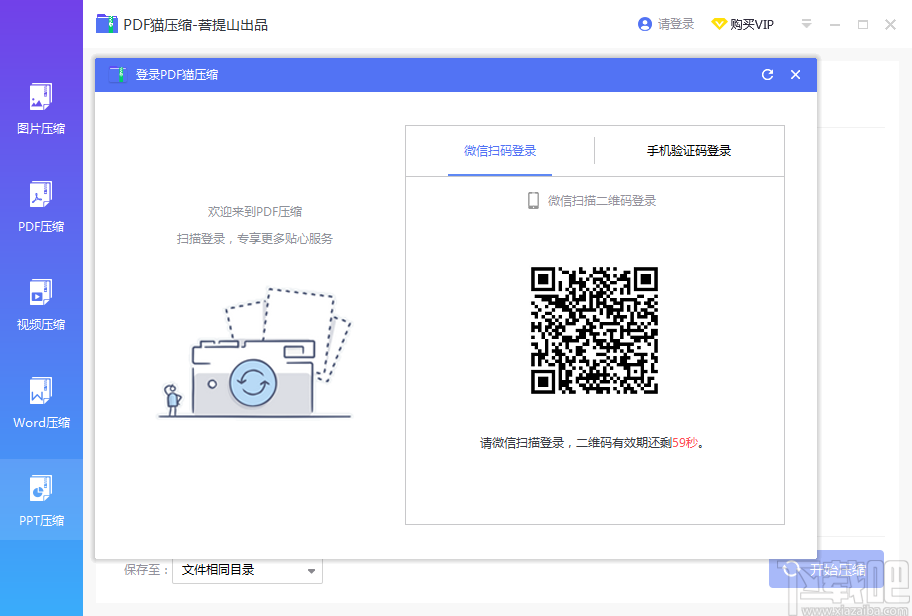The height and width of the screenshot is (616, 912).
Task: Close the 登录PDF猫压缩 dialog
Action: (796, 74)
